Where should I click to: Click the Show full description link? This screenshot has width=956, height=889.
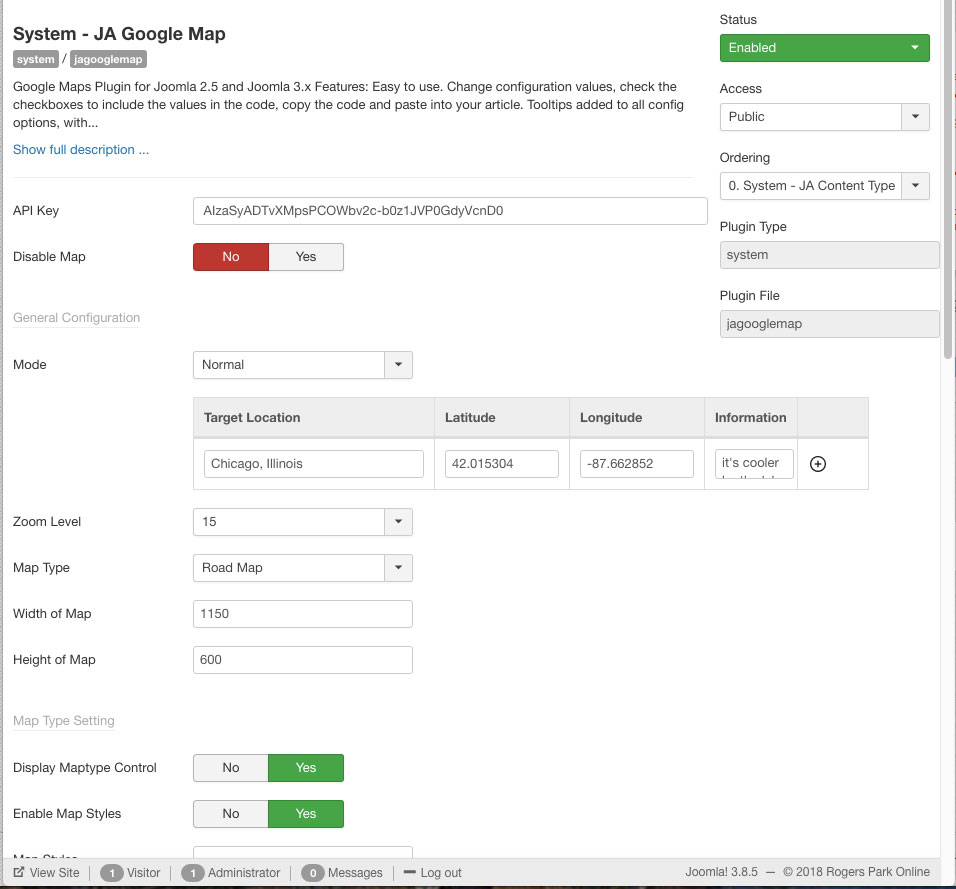tap(80, 149)
